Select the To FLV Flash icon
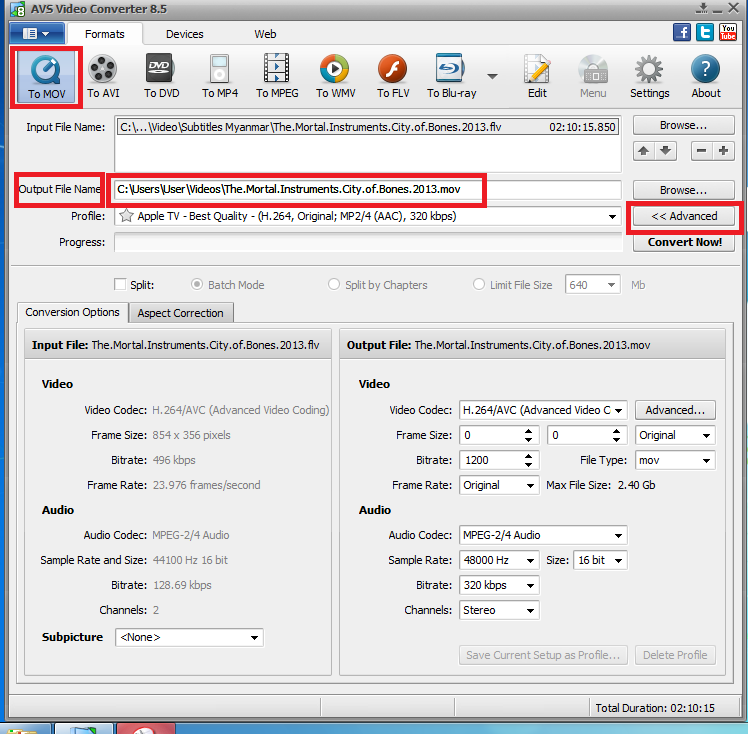Viewport: 748px width, 734px height. pyautogui.click(x=393, y=77)
